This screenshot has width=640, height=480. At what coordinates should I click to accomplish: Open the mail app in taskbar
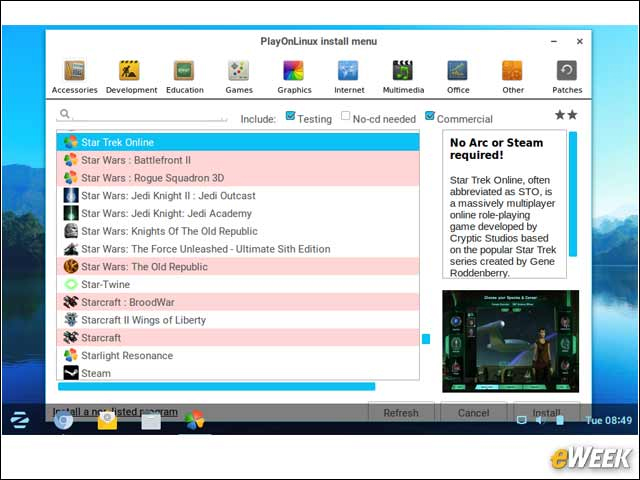[x=107, y=420]
